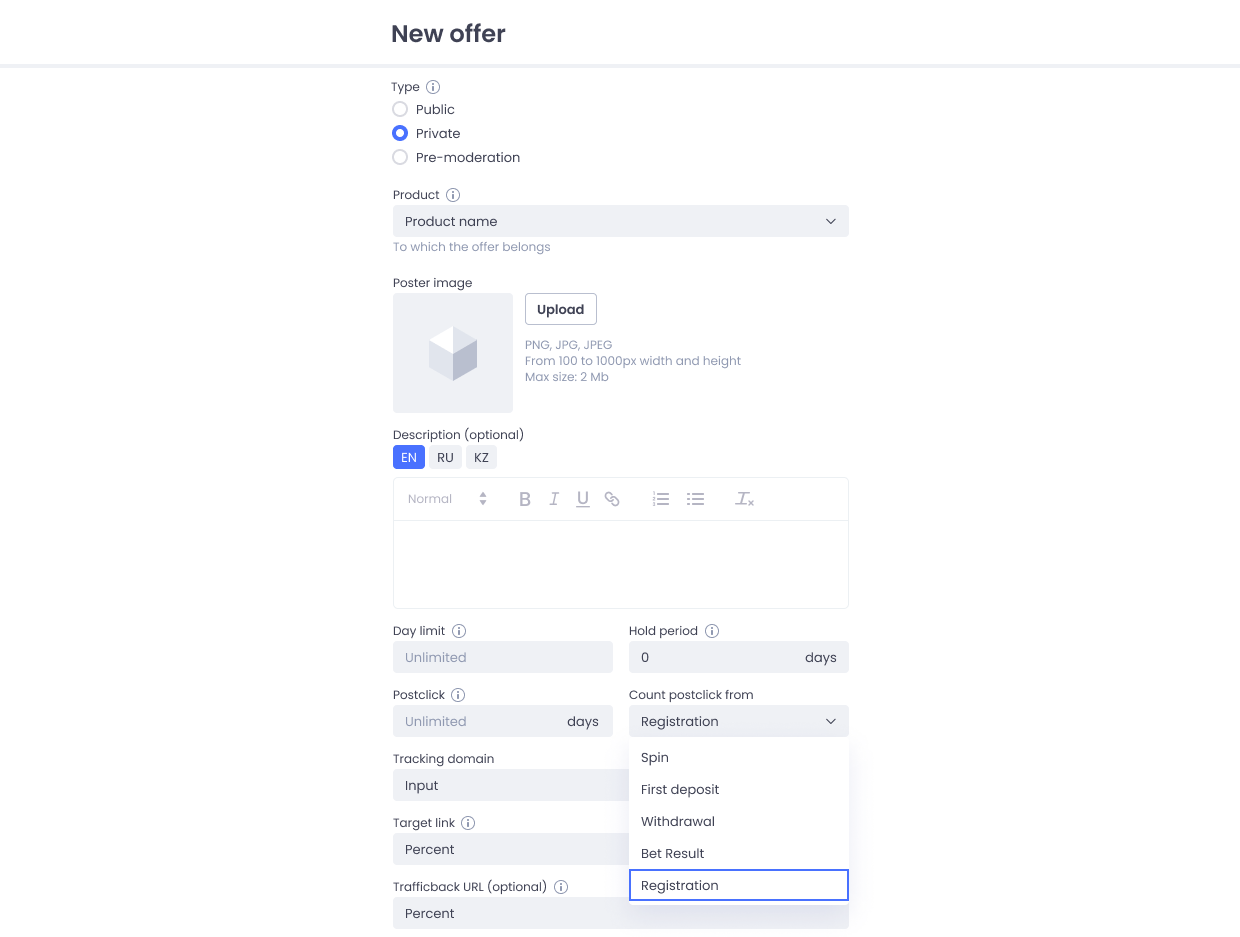Insert a bulleted list

695,499
